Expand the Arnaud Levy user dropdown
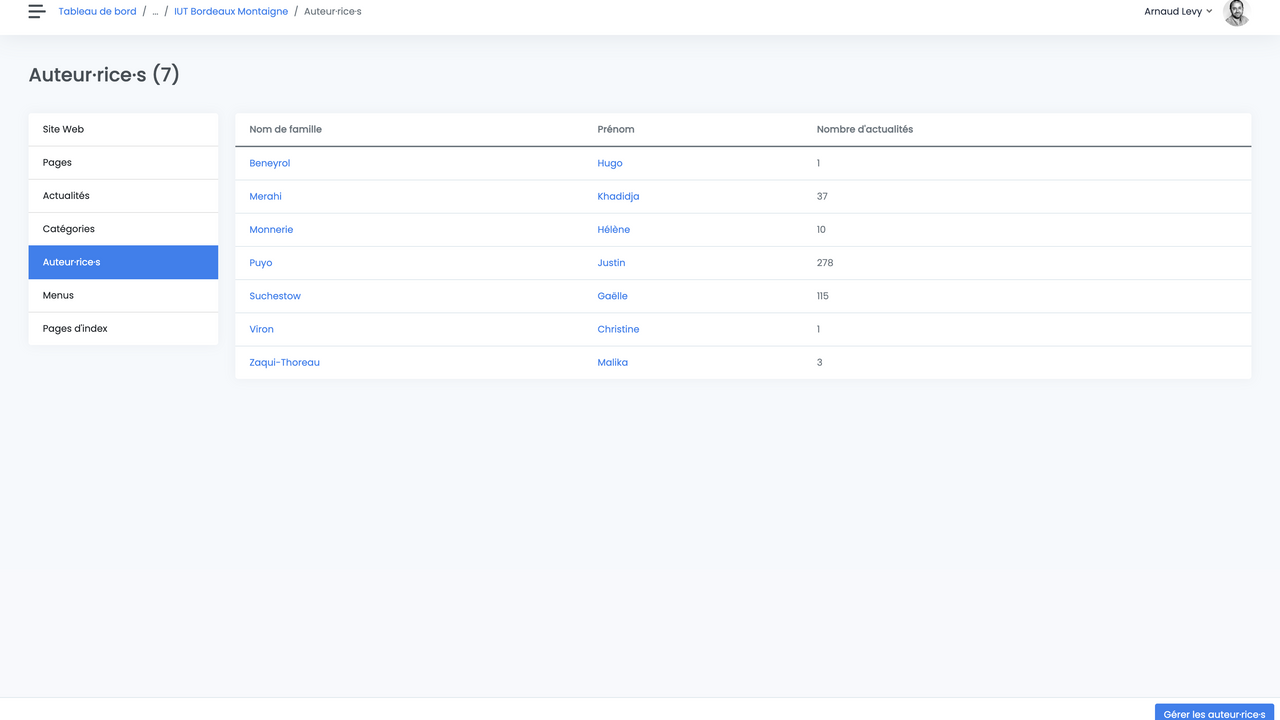1280x720 pixels. 1178,12
